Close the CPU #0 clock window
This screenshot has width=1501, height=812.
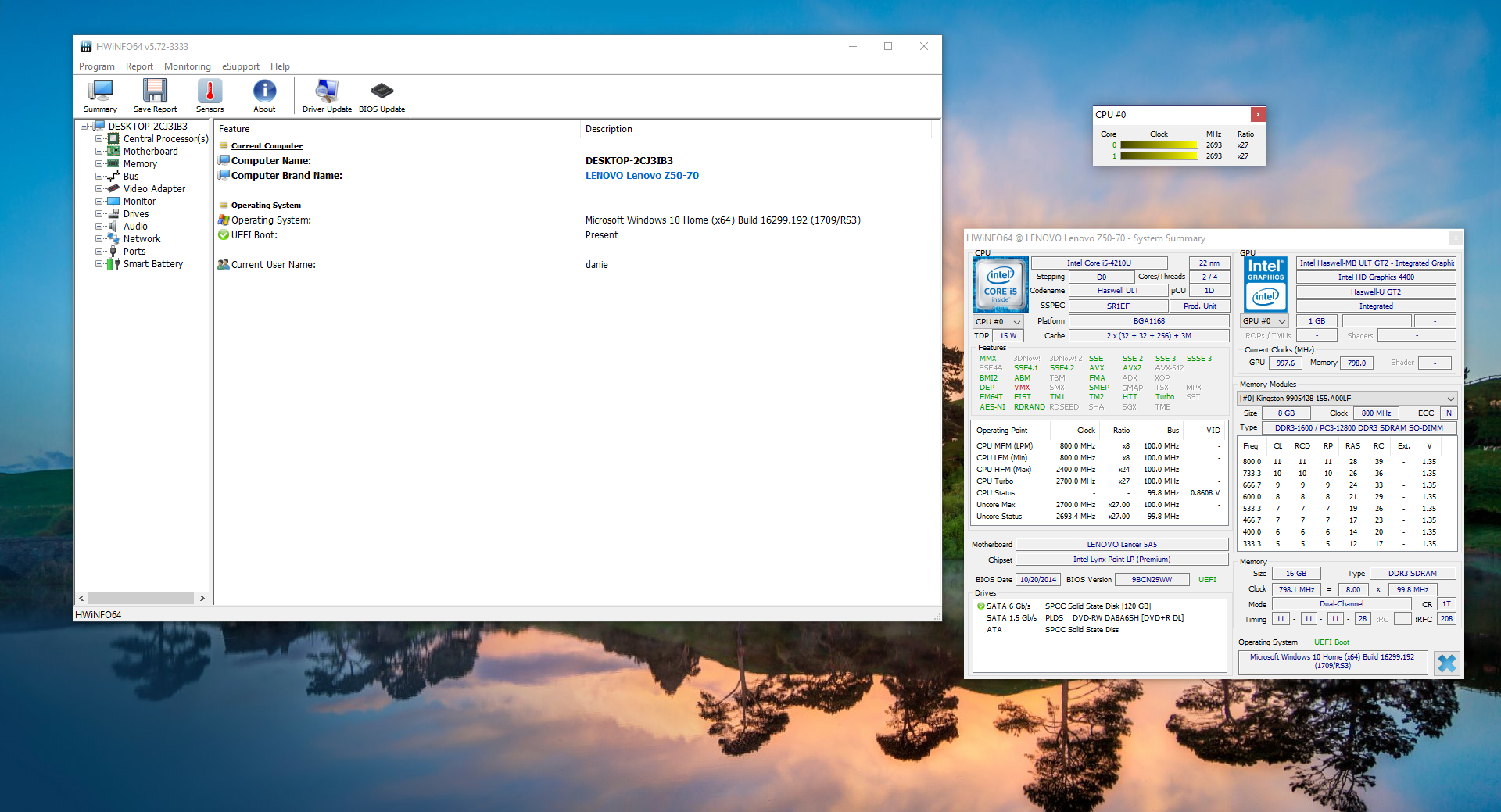click(x=1258, y=115)
